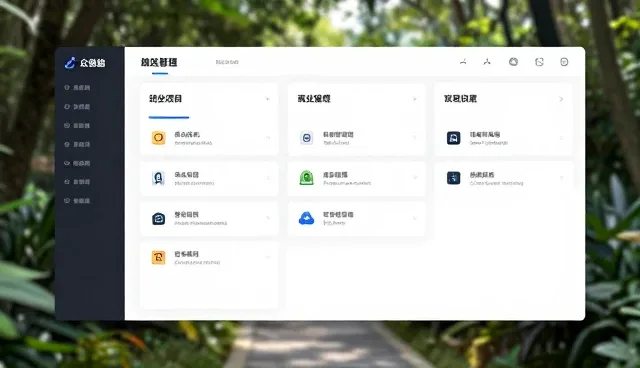Expand the right column header chevron
The height and width of the screenshot is (368, 640).
[561, 99]
